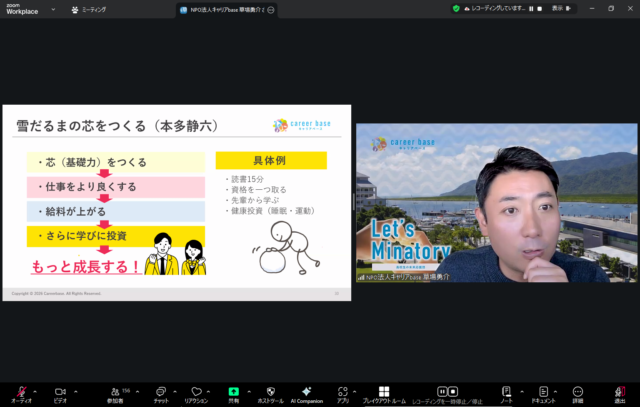Switch to the ミーティング tab
640x407 pixels.
[x=93, y=8]
